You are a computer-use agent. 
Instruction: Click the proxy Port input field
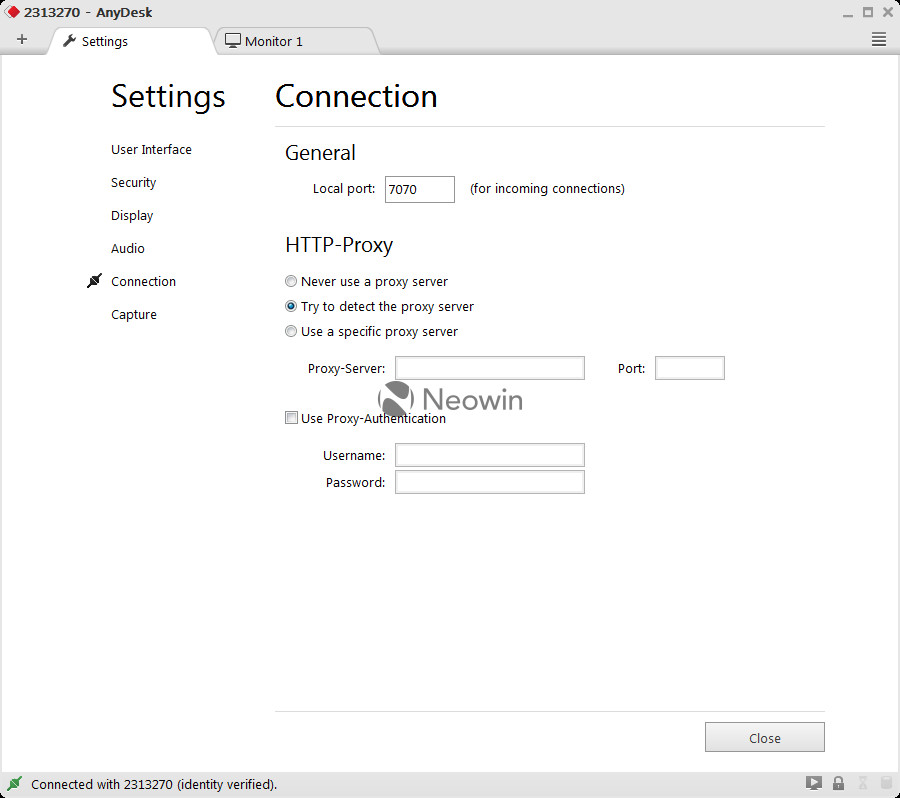click(x=689, y=368)
